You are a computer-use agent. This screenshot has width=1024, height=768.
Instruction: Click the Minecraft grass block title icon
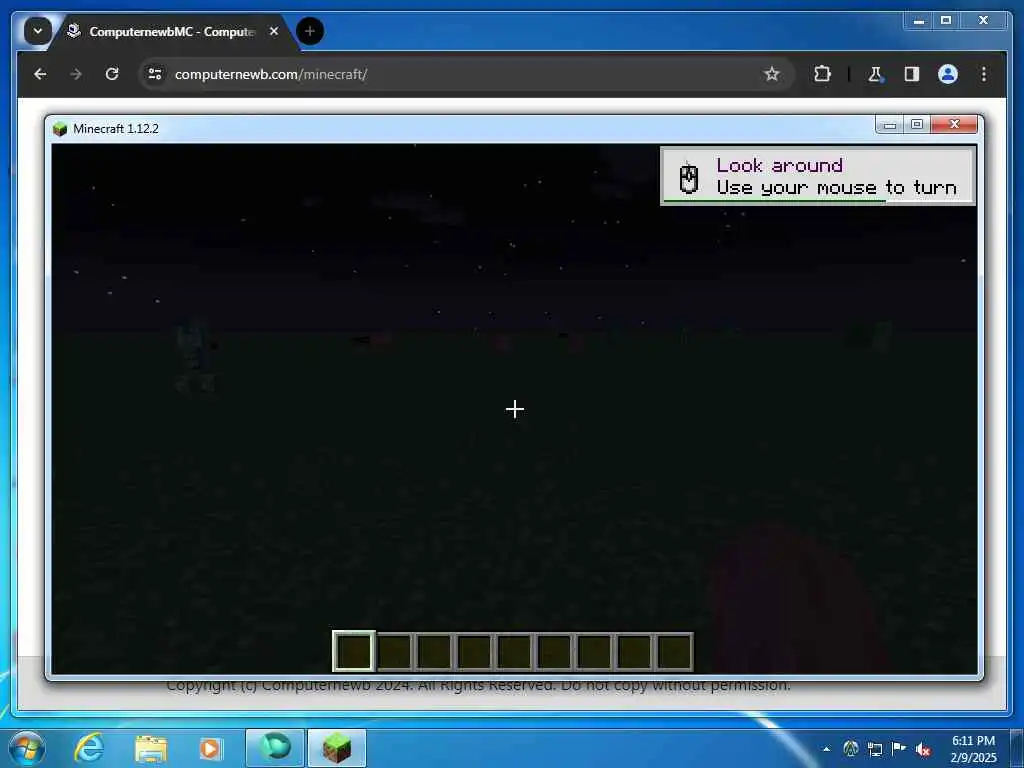point(60,129)
